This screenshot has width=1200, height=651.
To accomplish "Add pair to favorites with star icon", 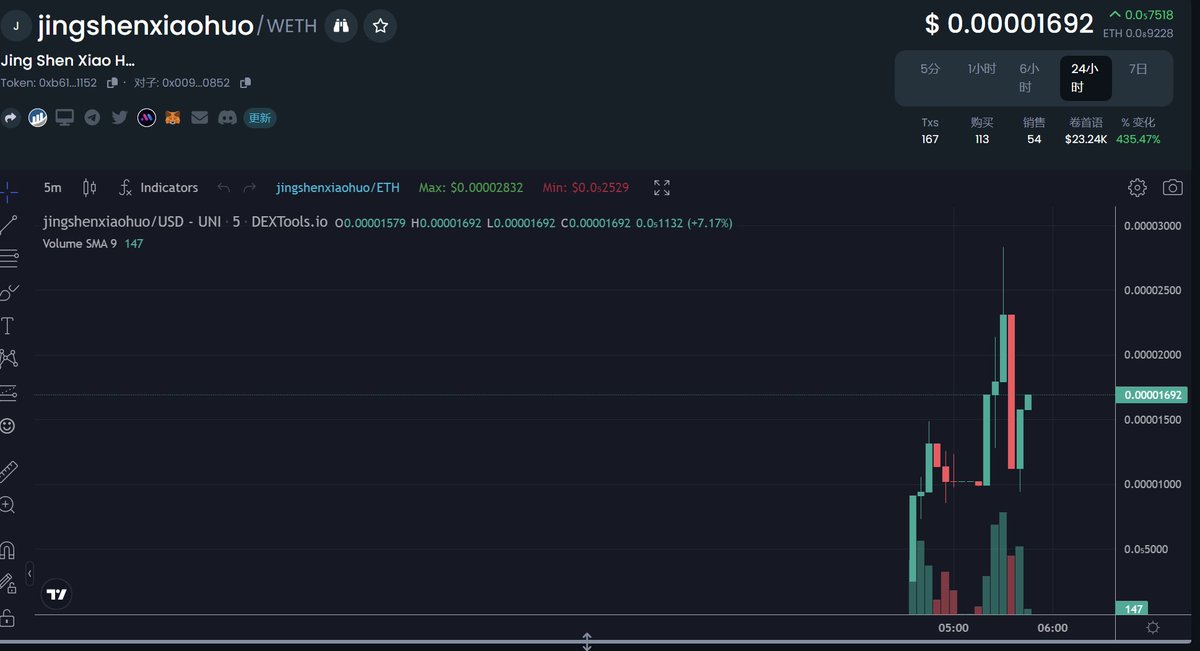I will click(379, 26).
